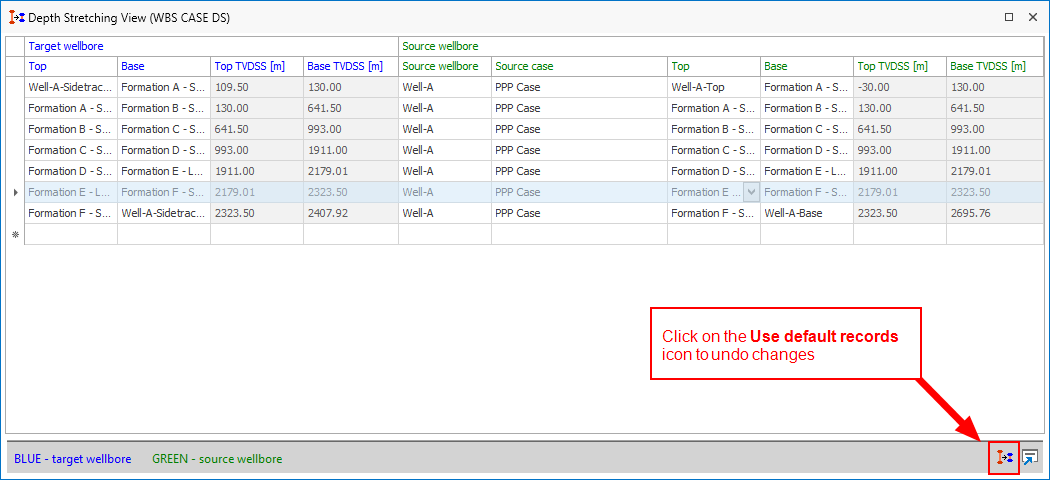Click the Use default records icon
Screen dimensions: 1050x480
coord(1004,457)
